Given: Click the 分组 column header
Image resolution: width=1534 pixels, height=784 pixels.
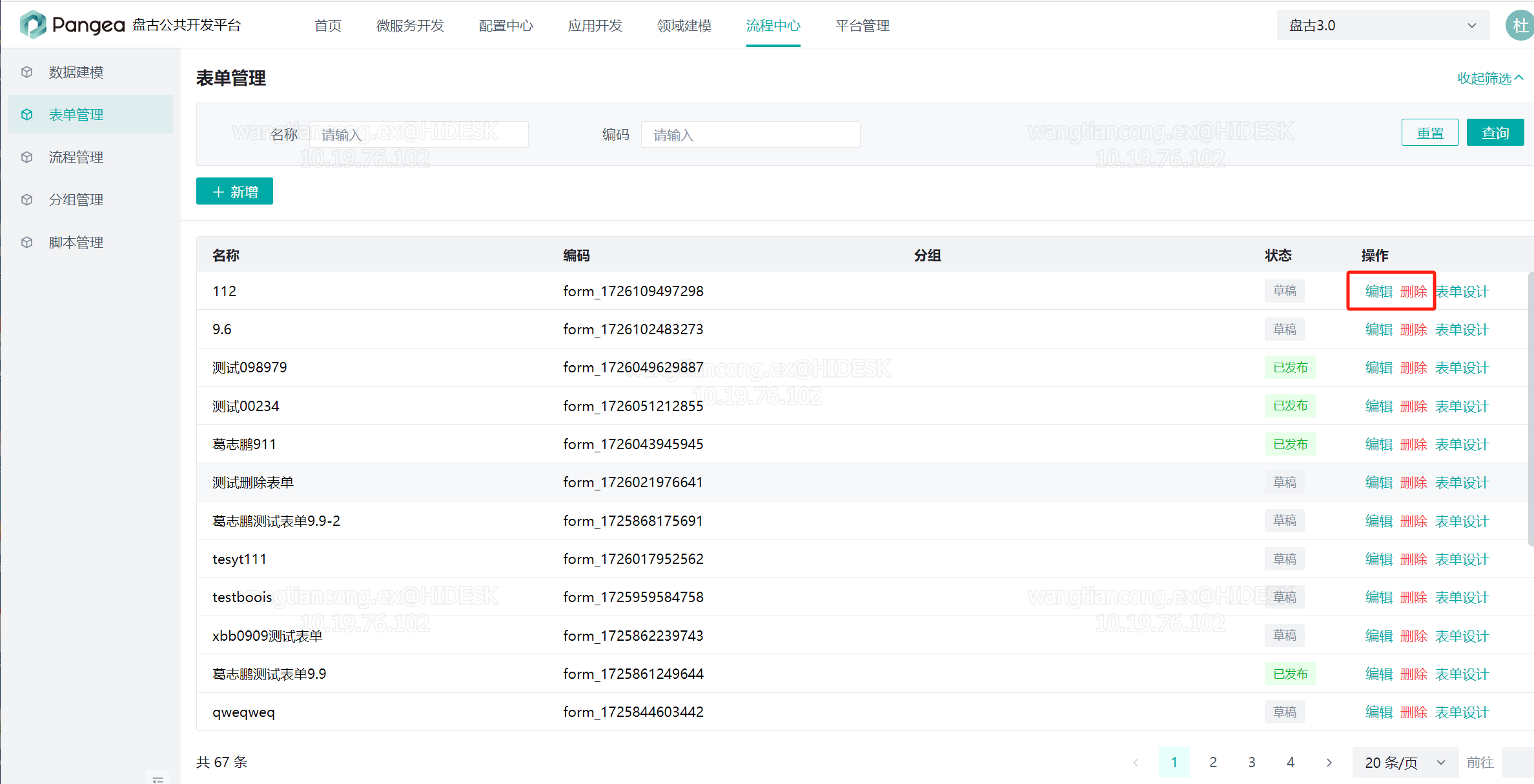Looking at the screenshot, I should [x=927, y=255].
